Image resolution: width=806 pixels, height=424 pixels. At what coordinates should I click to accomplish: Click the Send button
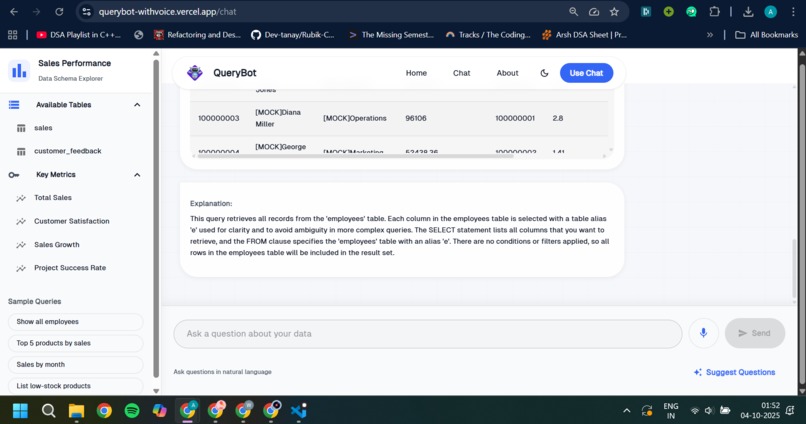(x=755, y=333)
